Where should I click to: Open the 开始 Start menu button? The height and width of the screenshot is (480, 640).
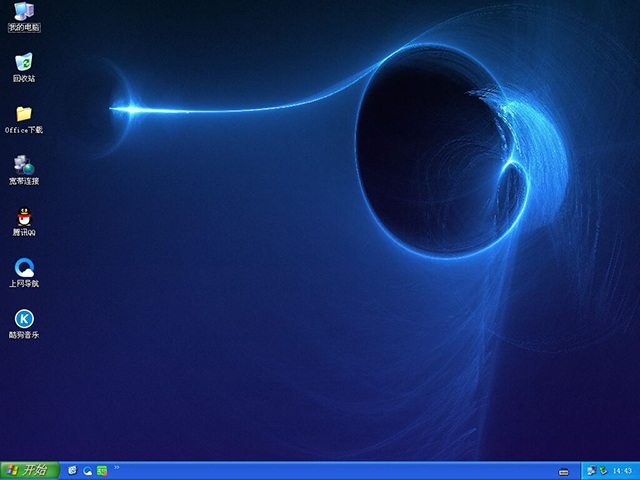[x=30, y=470]
